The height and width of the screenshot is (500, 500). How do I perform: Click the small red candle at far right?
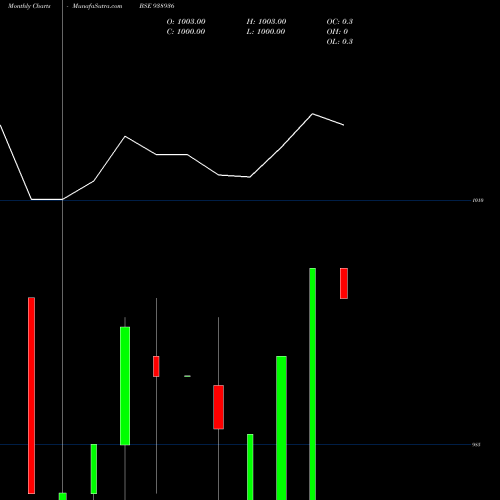344,283
